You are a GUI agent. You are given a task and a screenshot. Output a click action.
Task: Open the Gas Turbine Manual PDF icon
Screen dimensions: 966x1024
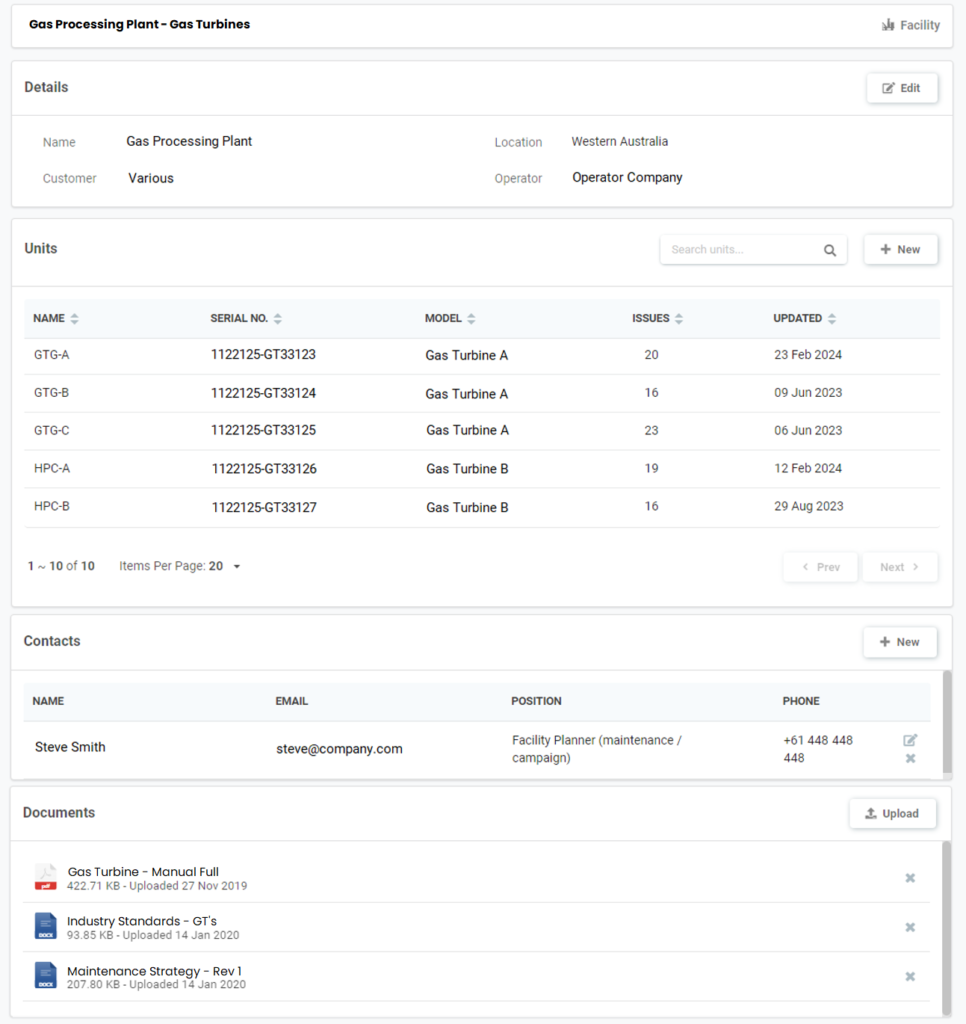(x=46, y=878)
